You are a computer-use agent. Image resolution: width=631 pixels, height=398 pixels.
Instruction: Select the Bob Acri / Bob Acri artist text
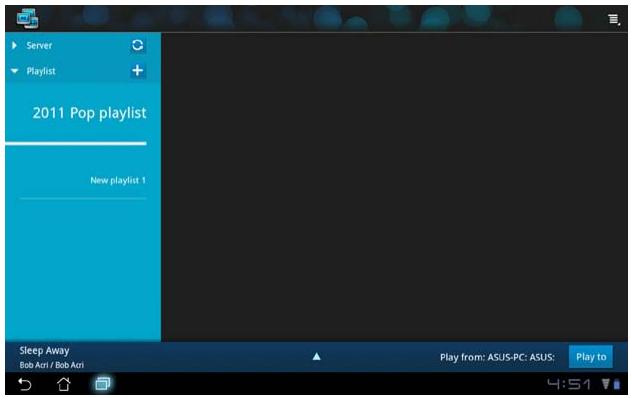[52, 365]
